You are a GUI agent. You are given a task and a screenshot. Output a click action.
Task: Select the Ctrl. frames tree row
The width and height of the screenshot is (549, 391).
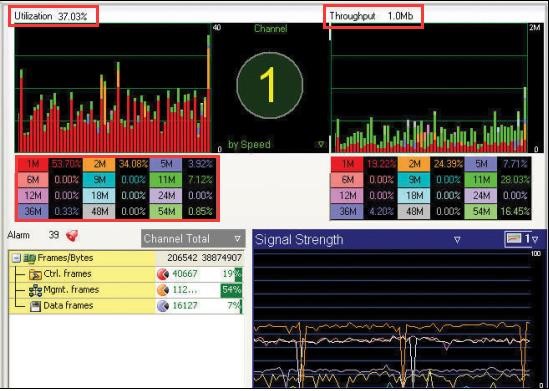click(x=125, y=274)
